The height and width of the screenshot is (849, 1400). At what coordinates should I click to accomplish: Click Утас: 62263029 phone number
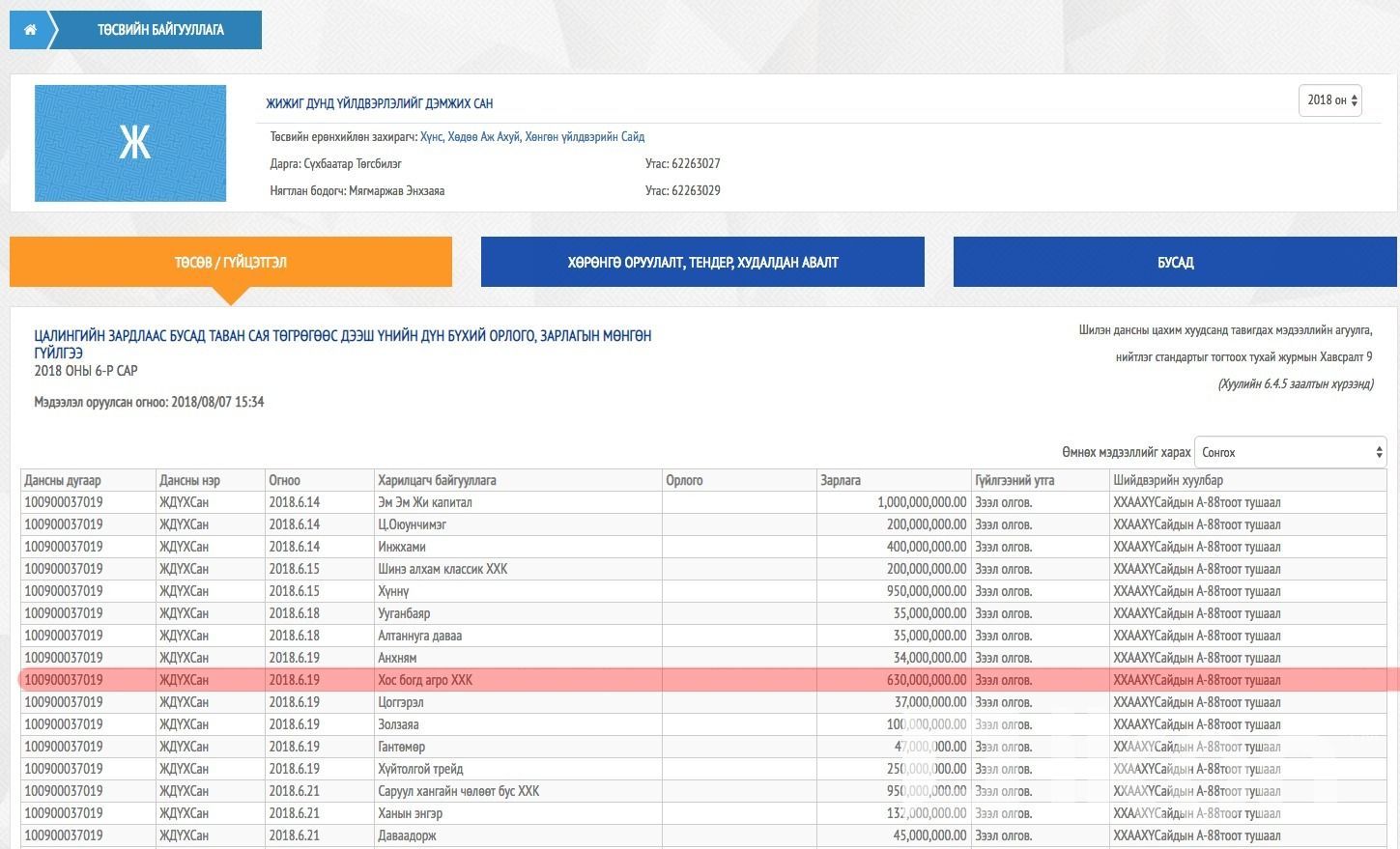pyautogui.click(x=683, y=191)
